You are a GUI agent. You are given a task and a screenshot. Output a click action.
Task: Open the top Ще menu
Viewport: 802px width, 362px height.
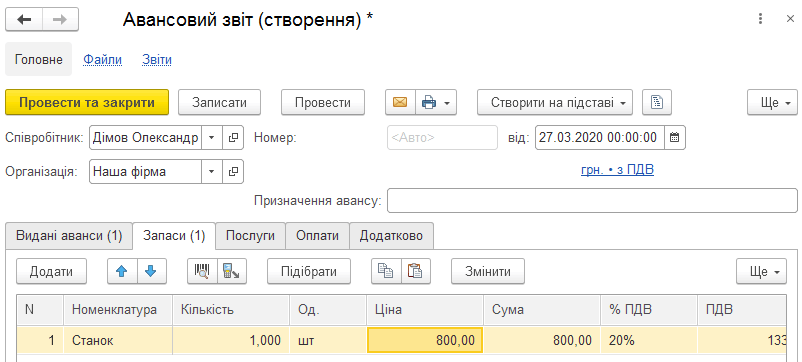pyautogui.click(x=772, y=102)
